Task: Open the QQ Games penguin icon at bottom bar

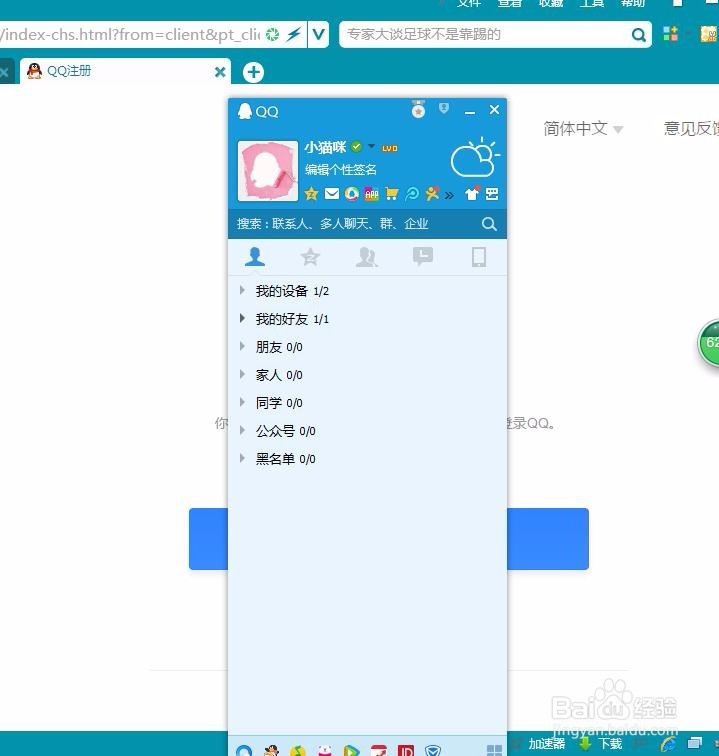Action: [271, 750]
